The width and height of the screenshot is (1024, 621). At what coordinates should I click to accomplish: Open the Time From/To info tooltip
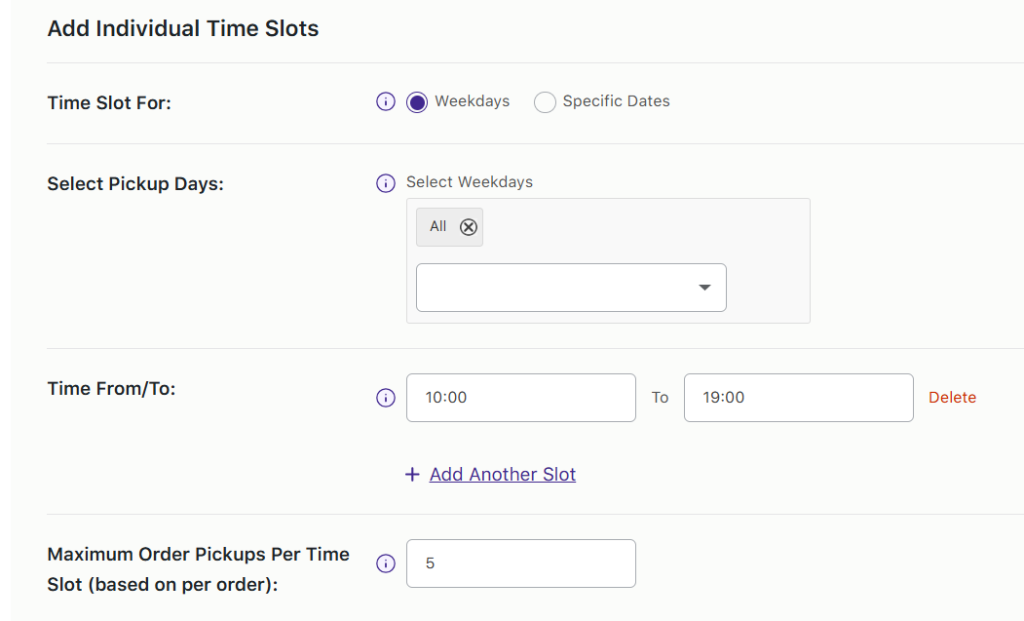point(386,397)
